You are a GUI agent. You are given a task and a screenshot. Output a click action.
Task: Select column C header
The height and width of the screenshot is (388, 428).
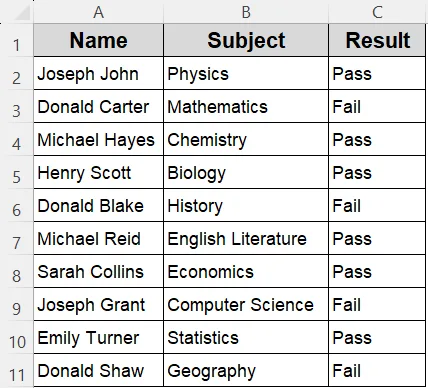pyautogui.click(x=377, y=12)
